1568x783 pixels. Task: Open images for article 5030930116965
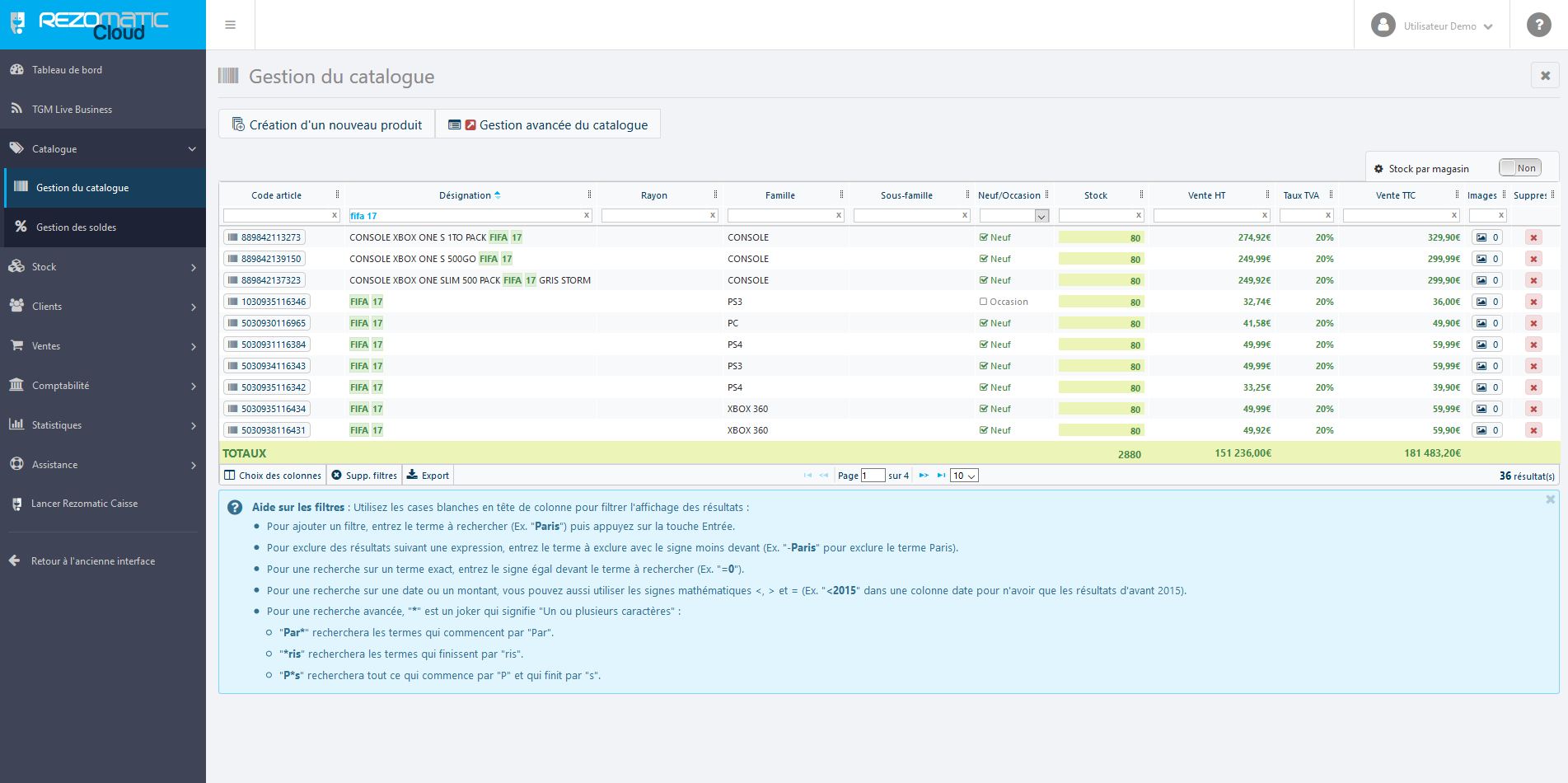1487,323
